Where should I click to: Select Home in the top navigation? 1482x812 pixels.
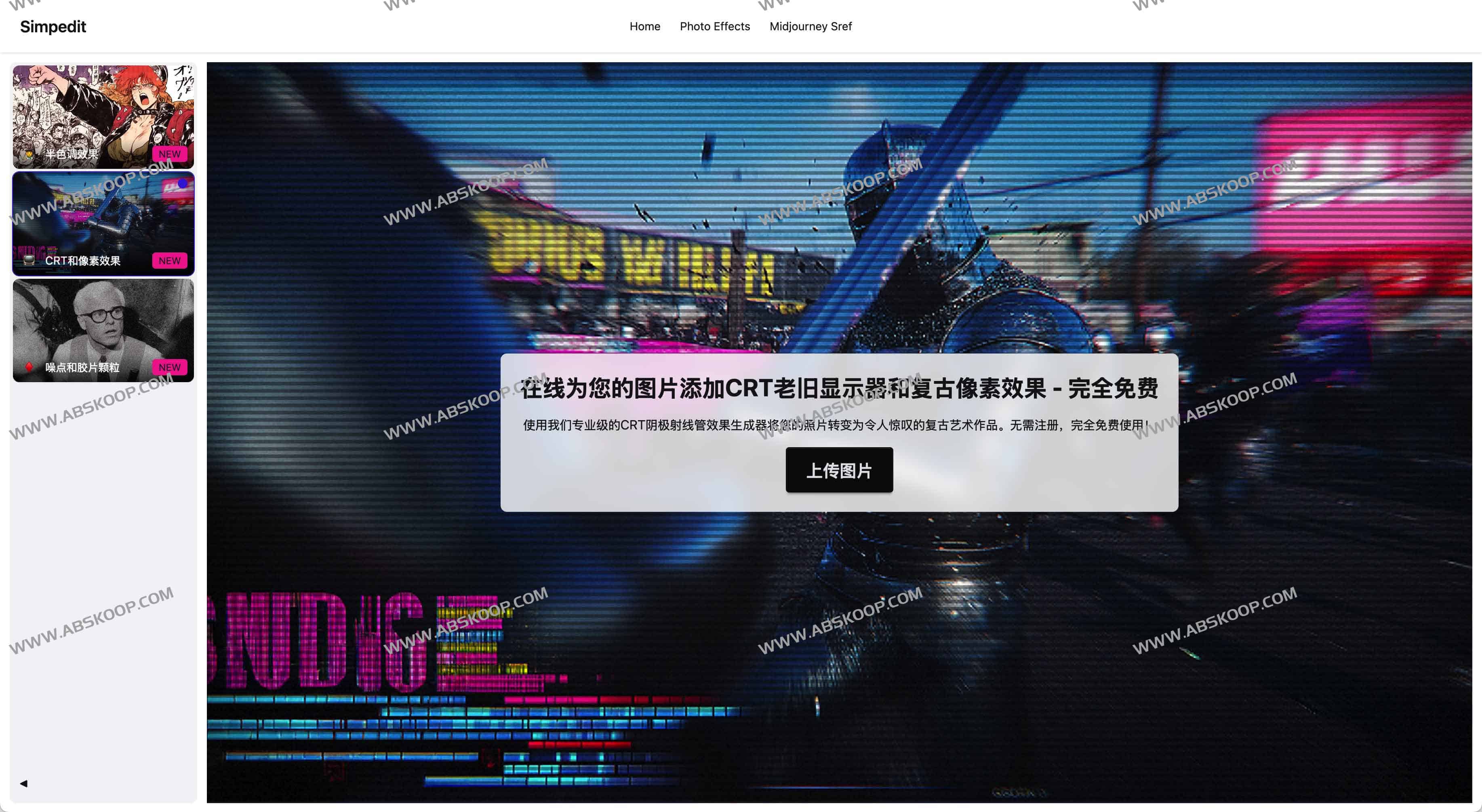[644, 26]
